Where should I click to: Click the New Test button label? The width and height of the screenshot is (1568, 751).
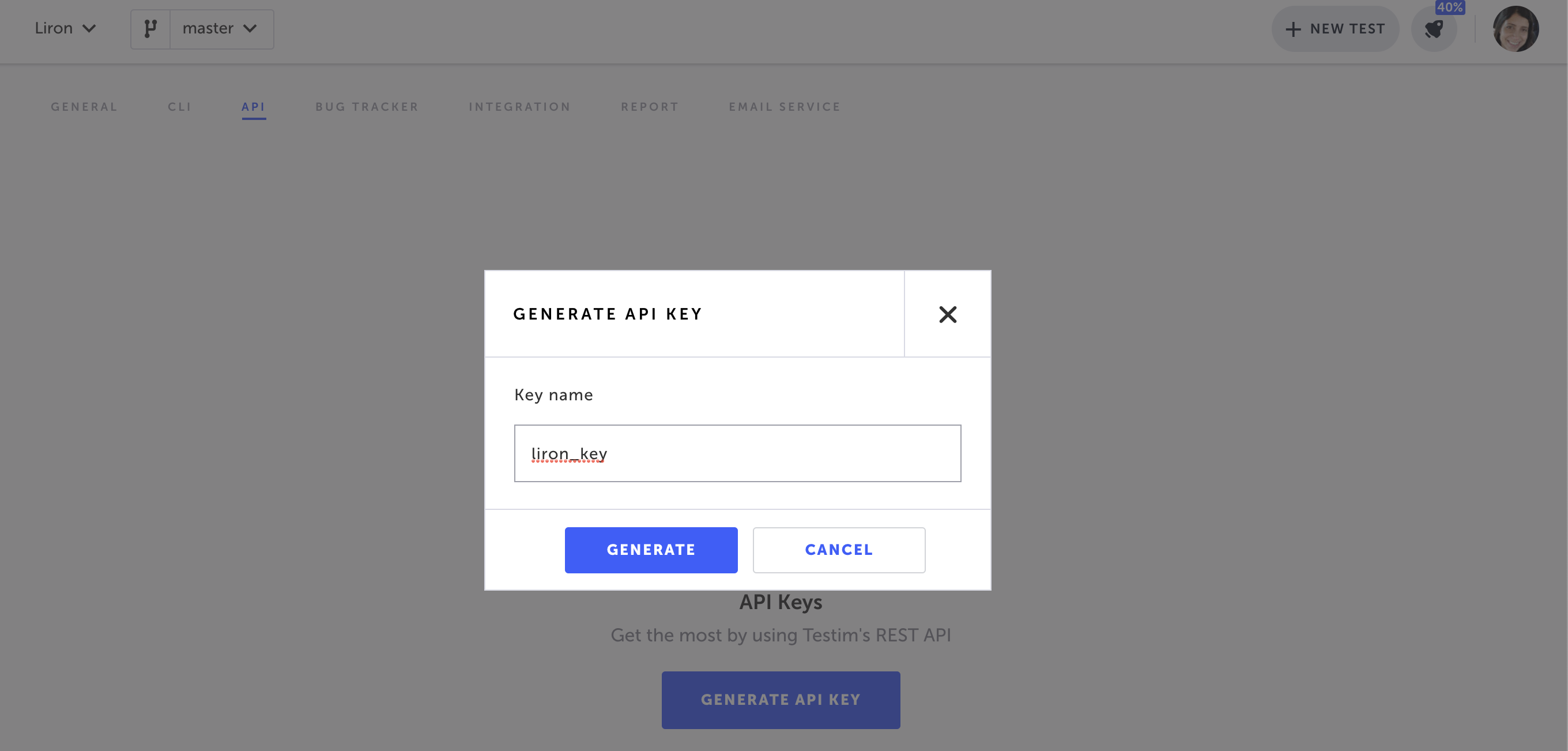1347,29
